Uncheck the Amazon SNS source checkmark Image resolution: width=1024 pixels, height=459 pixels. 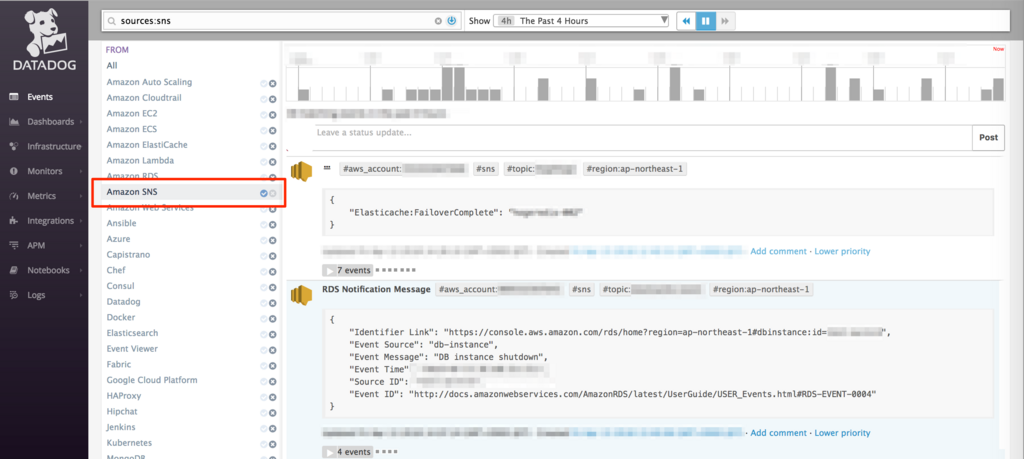coord(263,193)
